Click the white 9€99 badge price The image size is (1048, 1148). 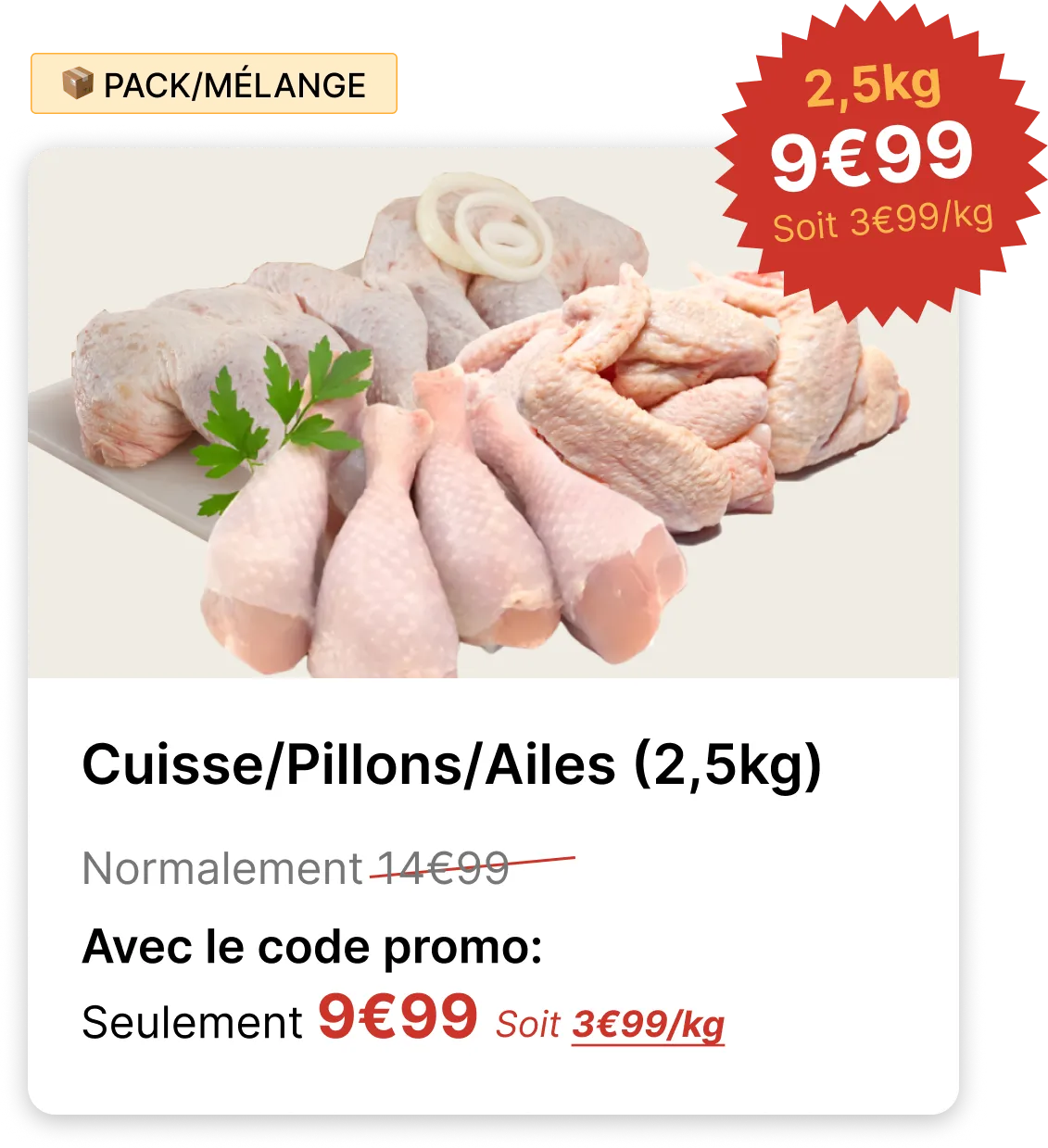point(872,156)
